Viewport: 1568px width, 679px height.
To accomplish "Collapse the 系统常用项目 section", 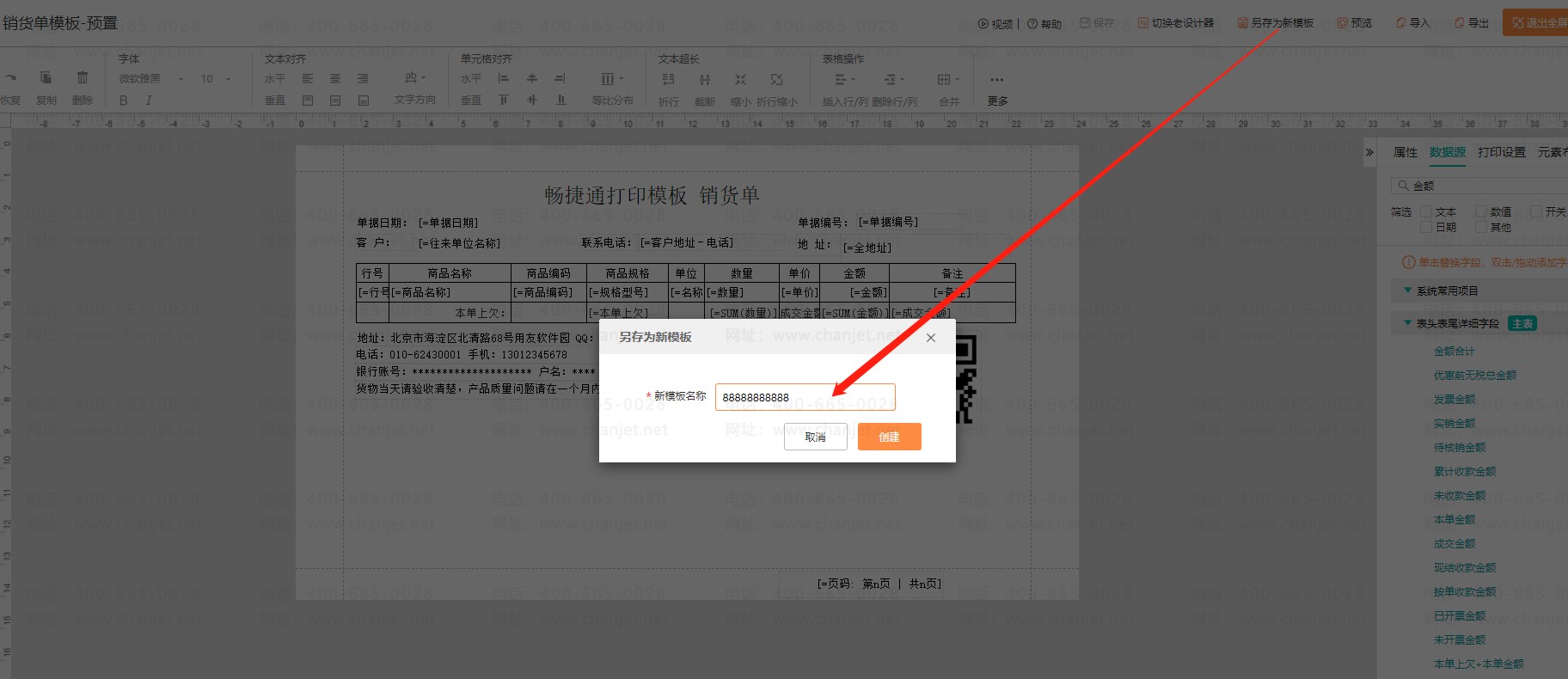I will [x=1407, y=291].
